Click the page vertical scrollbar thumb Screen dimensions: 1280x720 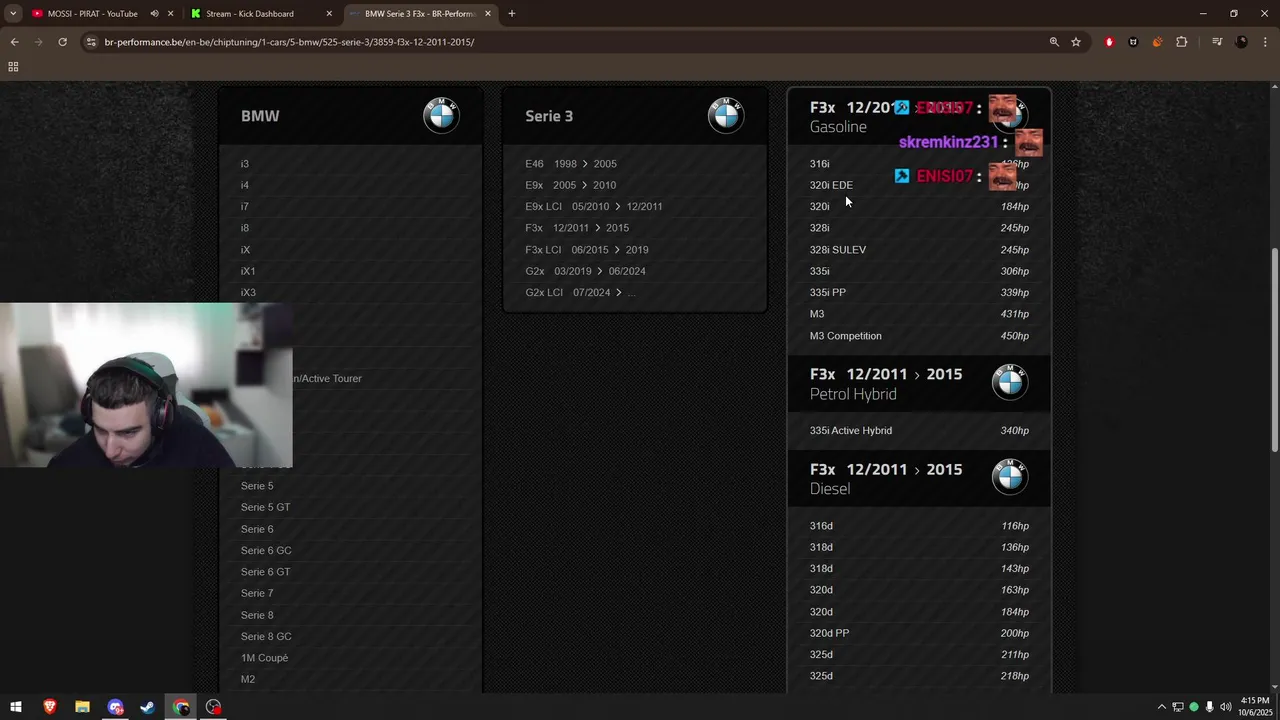(1274, 350)
